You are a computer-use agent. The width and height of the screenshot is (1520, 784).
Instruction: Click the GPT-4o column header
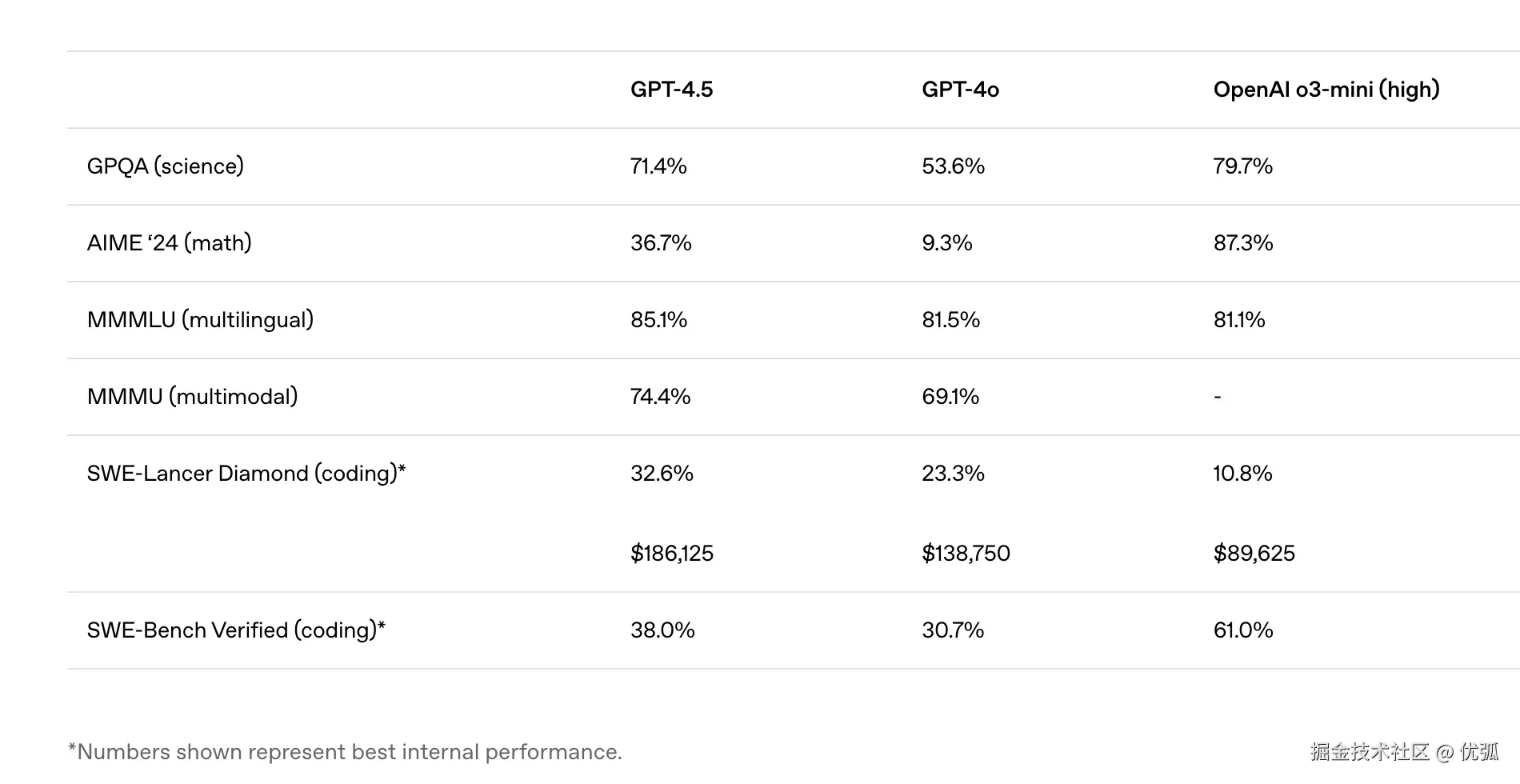[x=960, y=89]
